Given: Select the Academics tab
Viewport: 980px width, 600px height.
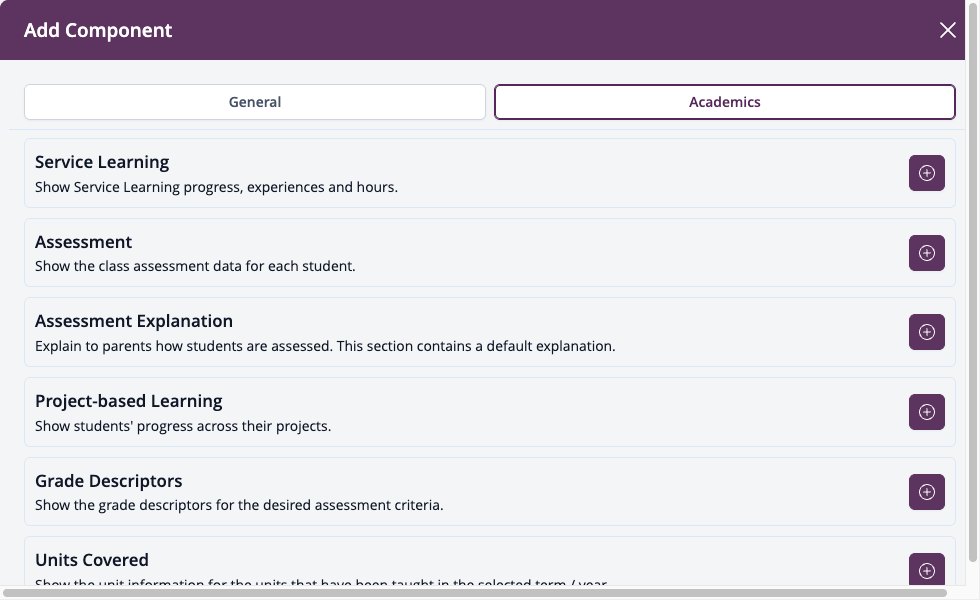Looking at the screenshot, I should (724, 102).
